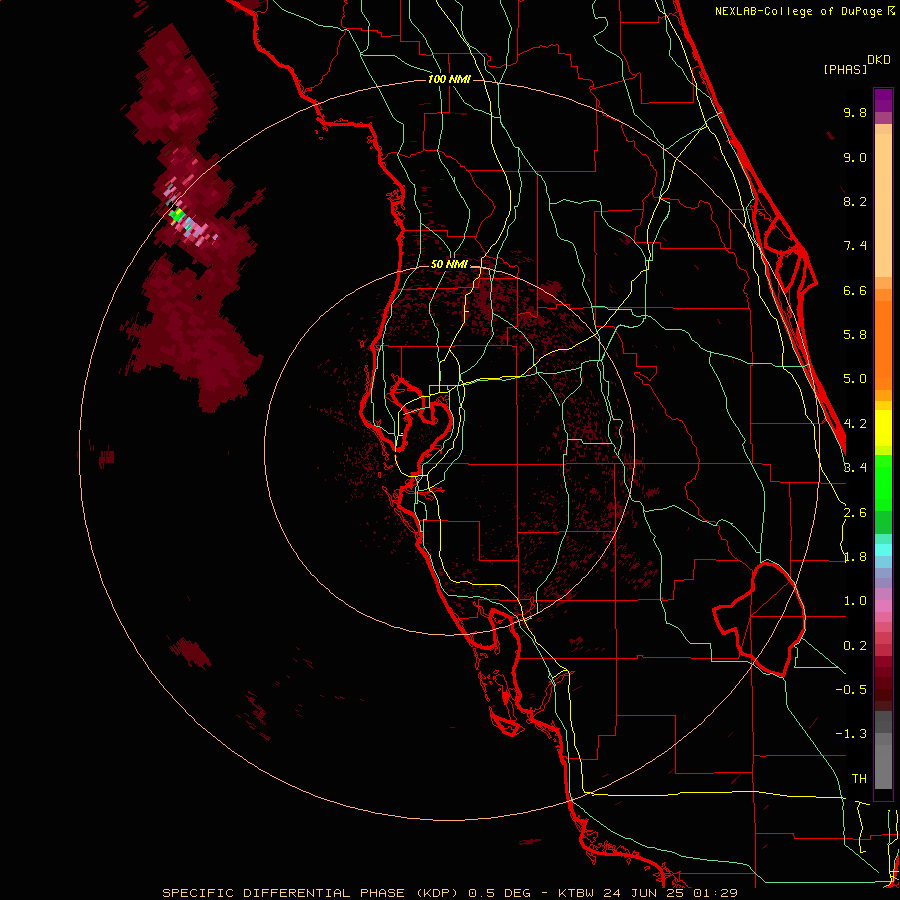Click the pink segment of the color bar

[883, 606]
